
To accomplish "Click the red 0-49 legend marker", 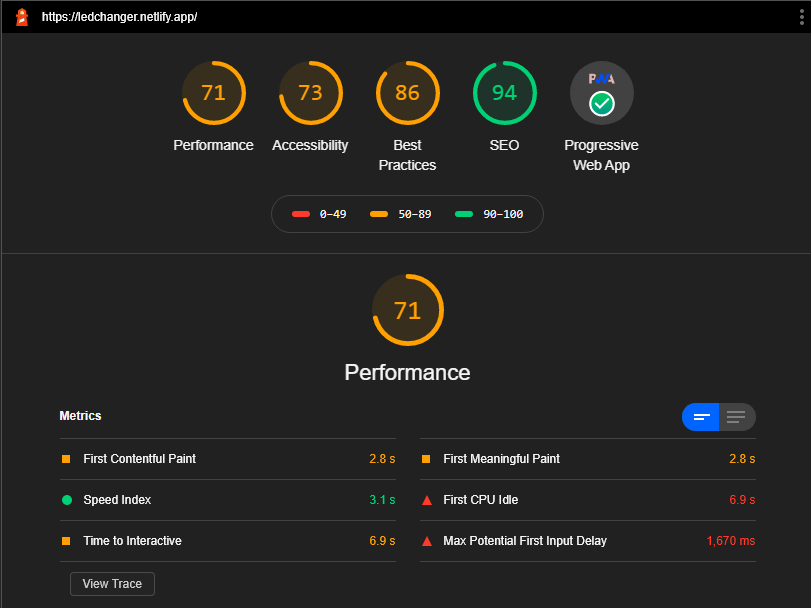I will 301,214.
